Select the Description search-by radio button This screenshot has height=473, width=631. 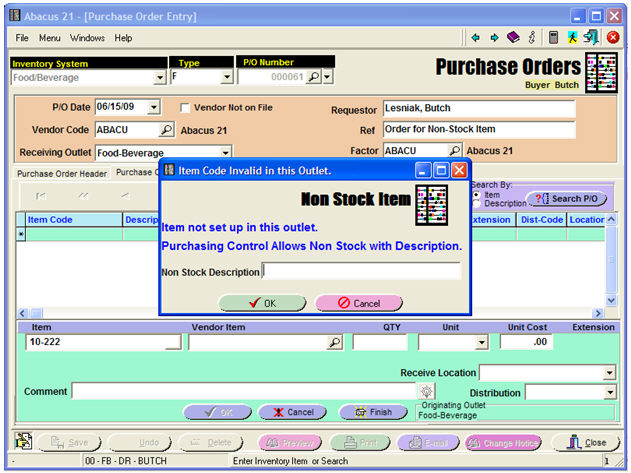pos(475,203)
